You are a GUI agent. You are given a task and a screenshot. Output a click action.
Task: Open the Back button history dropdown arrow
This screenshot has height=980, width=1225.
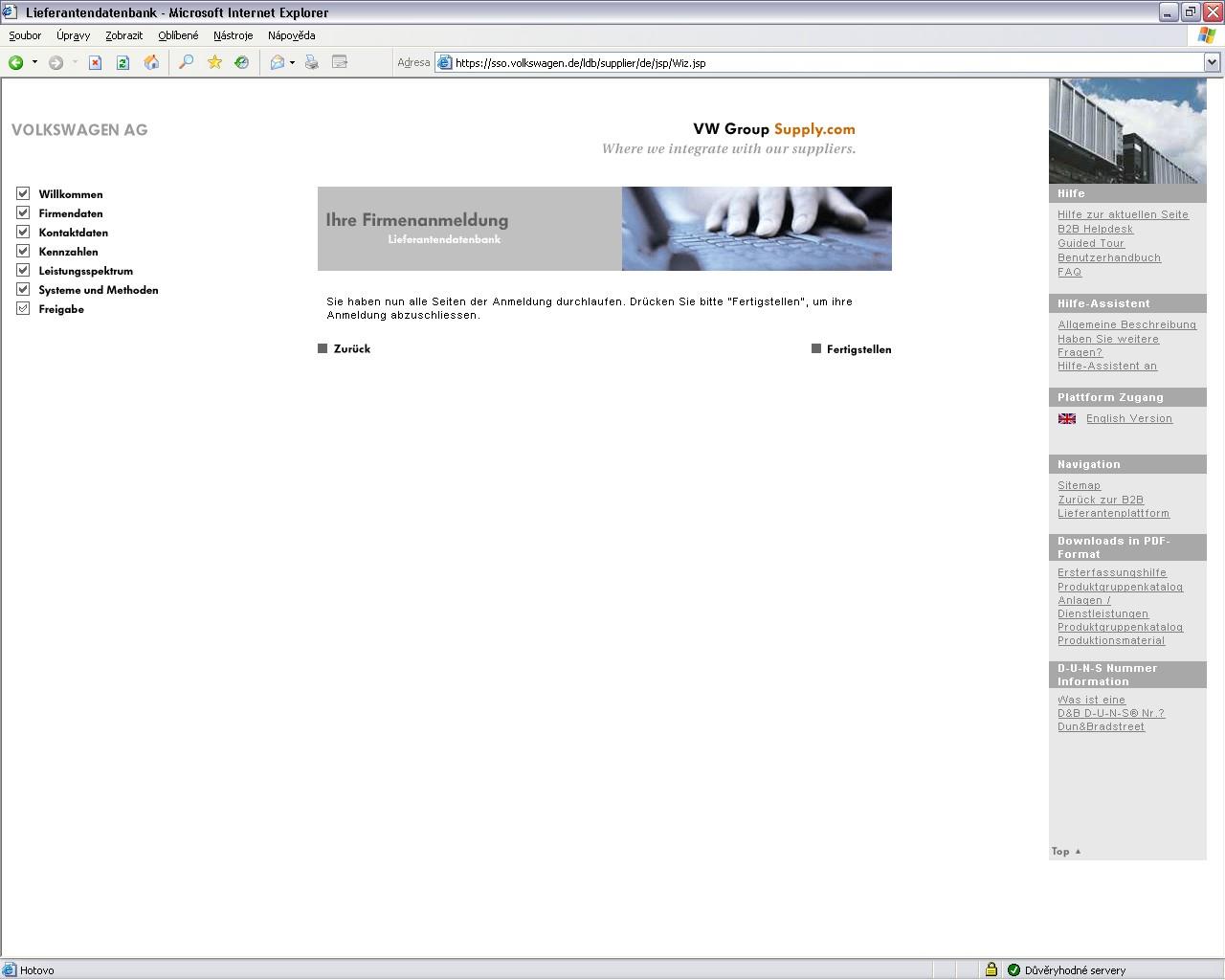(34, 62)
